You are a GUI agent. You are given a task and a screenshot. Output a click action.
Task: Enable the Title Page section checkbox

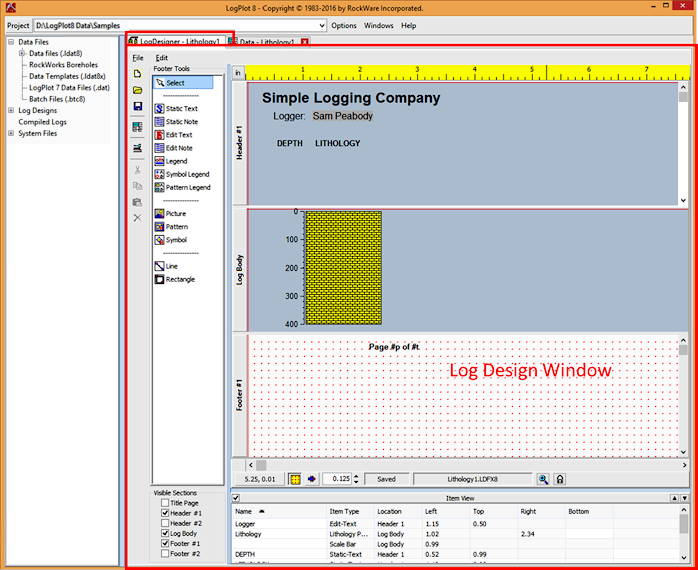click(165, 503)
